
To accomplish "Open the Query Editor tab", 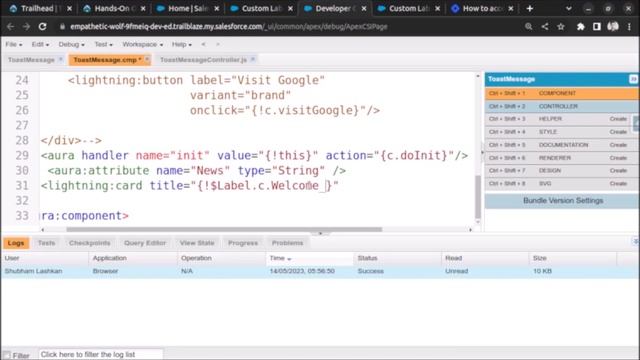I will pyautogui.click(x=145, y=243).
